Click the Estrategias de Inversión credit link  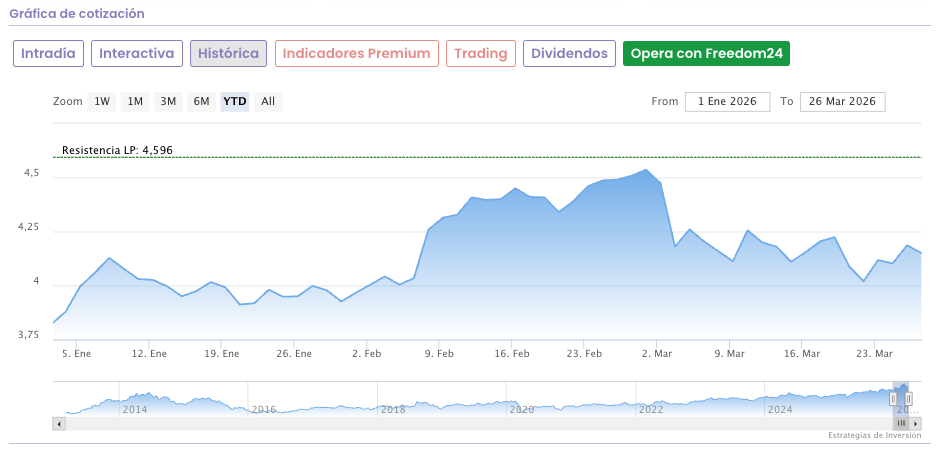coord(874,435)
